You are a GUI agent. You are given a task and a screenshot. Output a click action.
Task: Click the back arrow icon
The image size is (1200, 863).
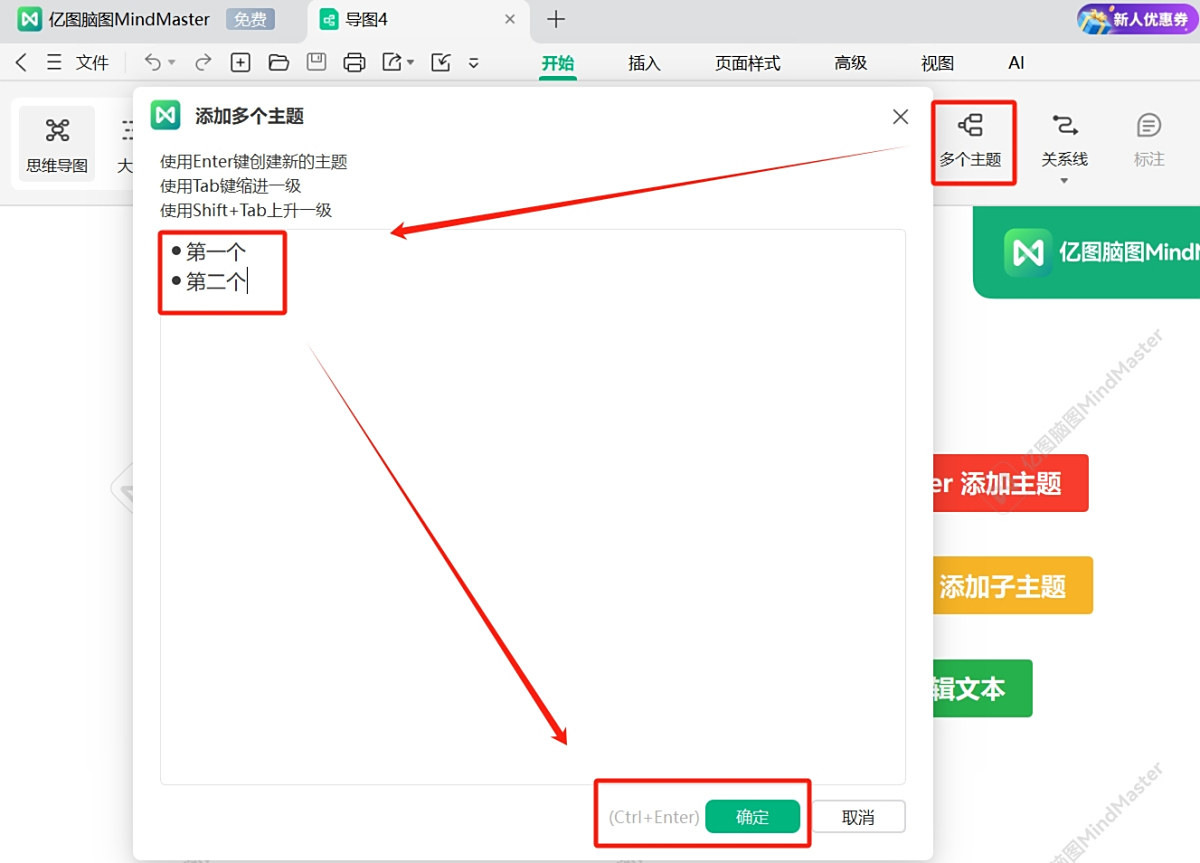click(21, 63)
